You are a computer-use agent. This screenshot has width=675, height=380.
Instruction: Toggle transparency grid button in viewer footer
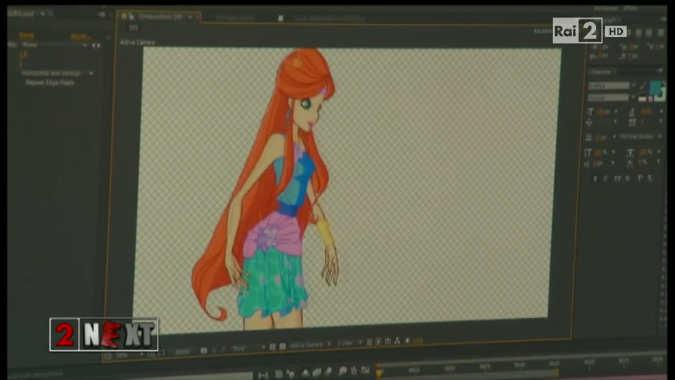tap(282, 346)
